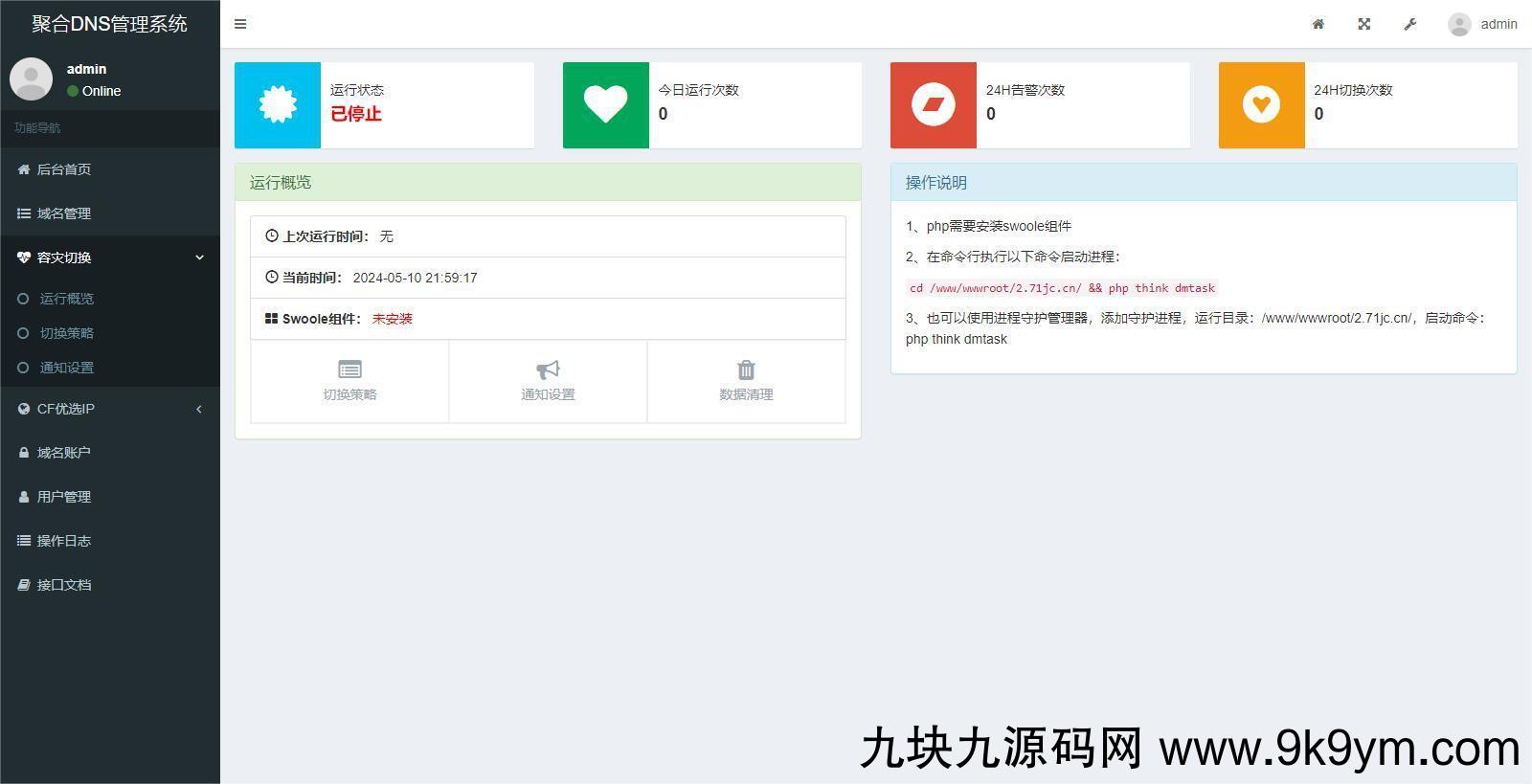This screenshot has width=1532, height=784.
Task: Click the green heart tile icon
Action: click(605, 105)
